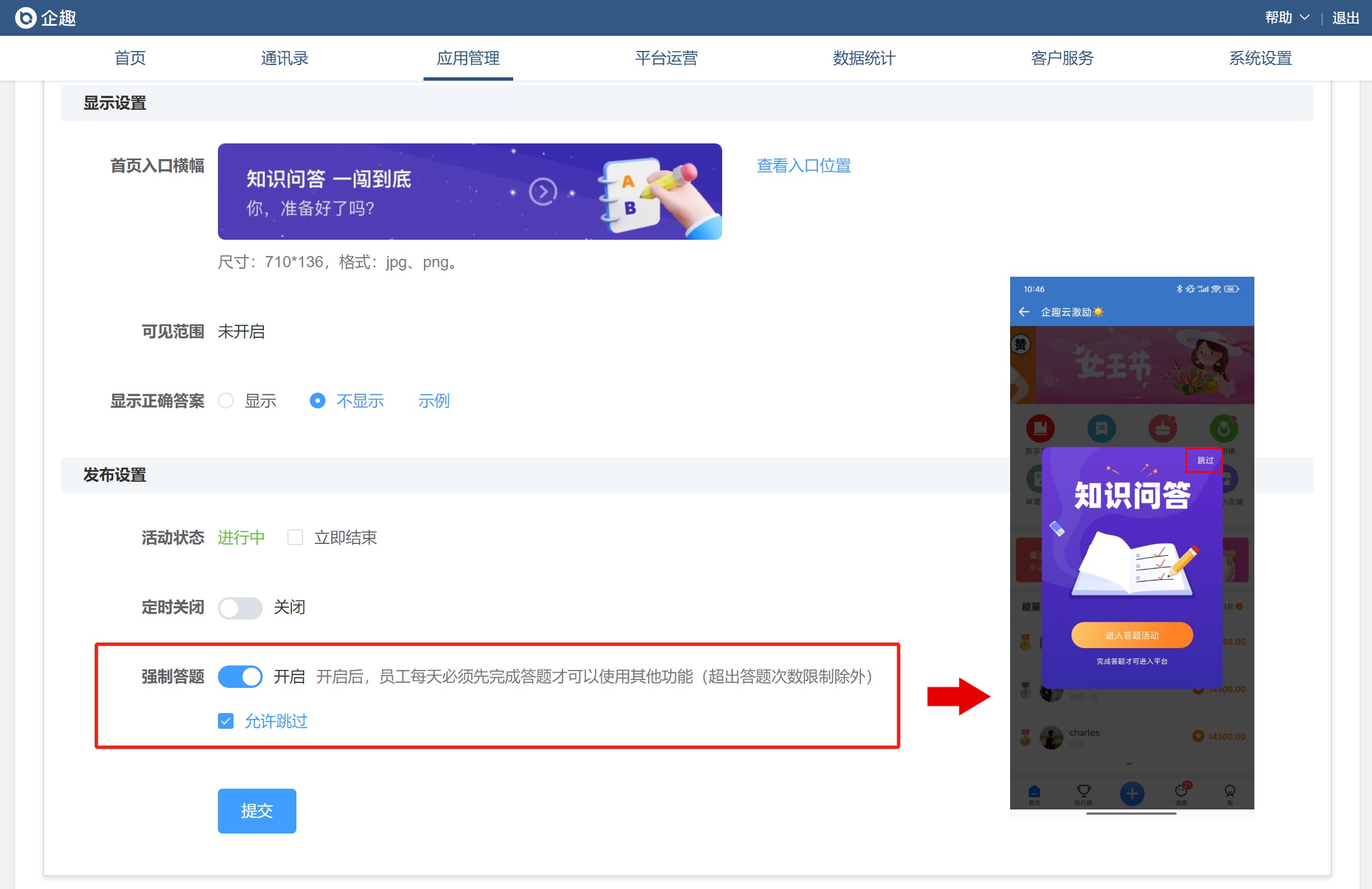This screenshot has height=889, width=1372.
Task: Tap 首页 home icon in phone preview
Action: pyautogui.click(x=1034, y=792)
